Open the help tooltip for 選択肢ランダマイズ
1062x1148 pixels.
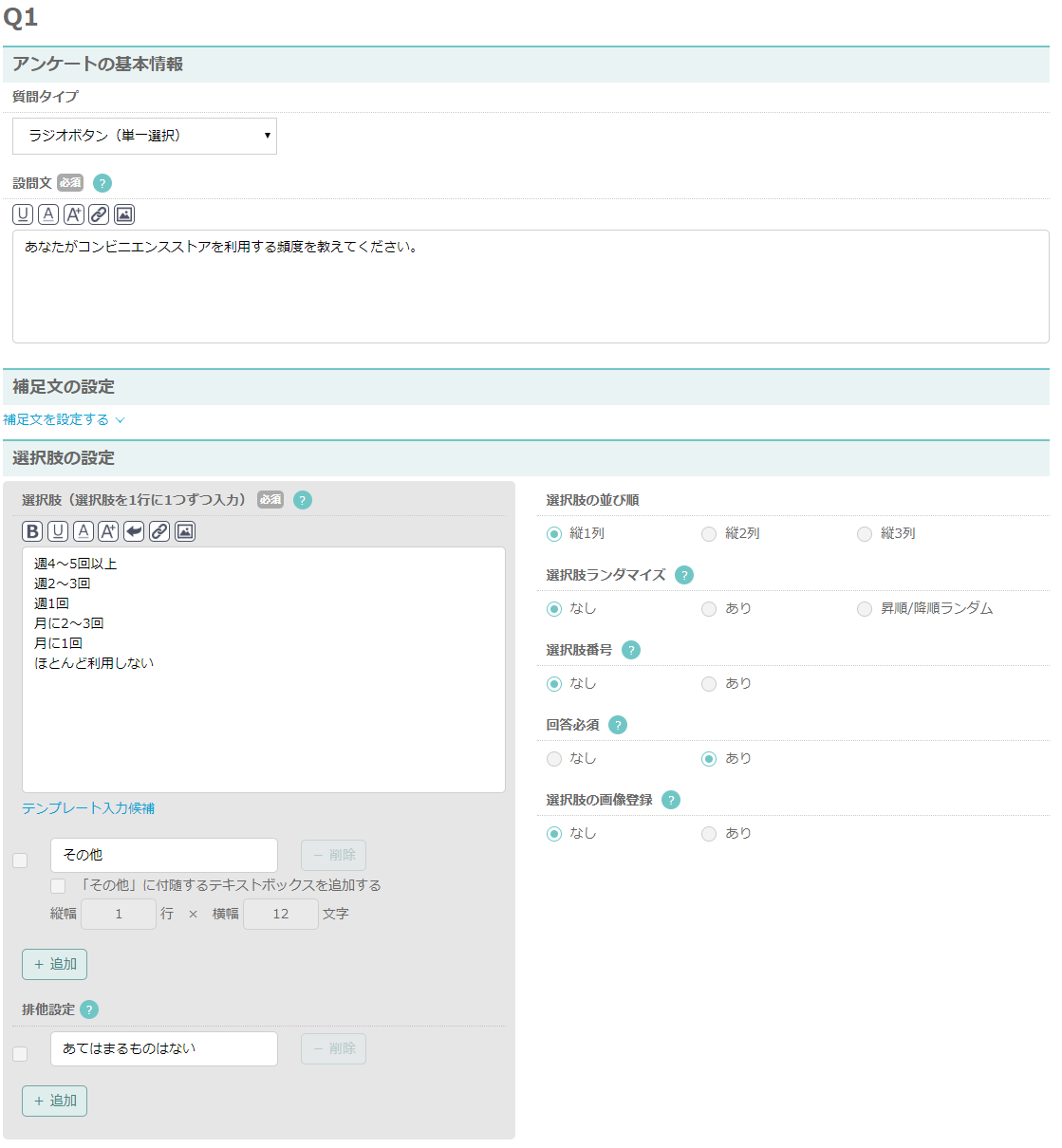(685, 575)
